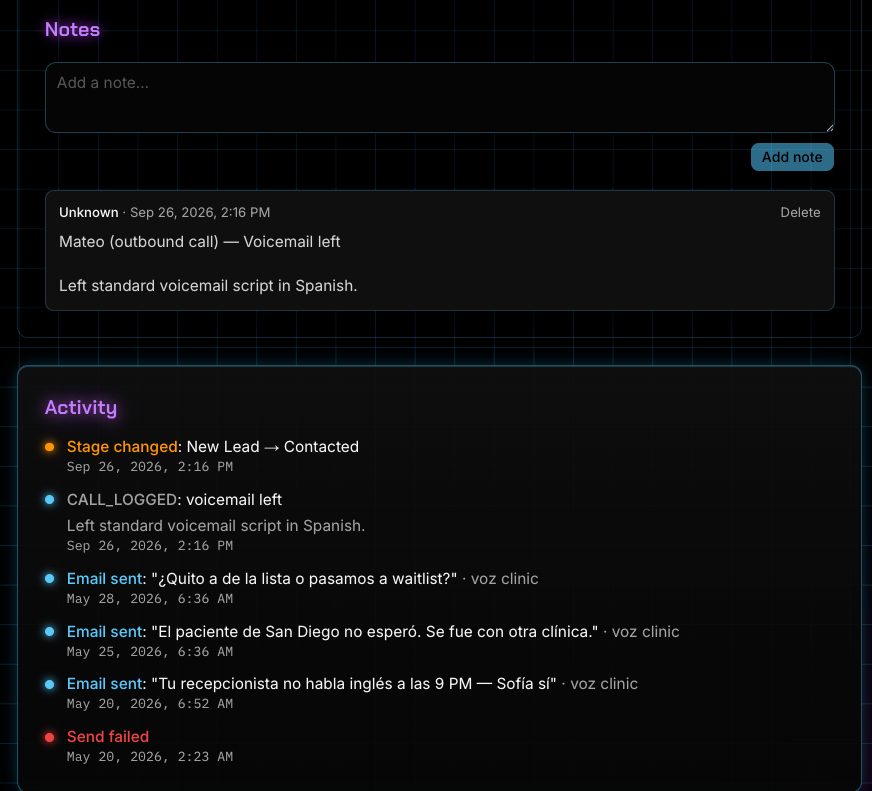Click note timestamp 'Sep 26, 2026, 2:16 PM'

[200, 212]
